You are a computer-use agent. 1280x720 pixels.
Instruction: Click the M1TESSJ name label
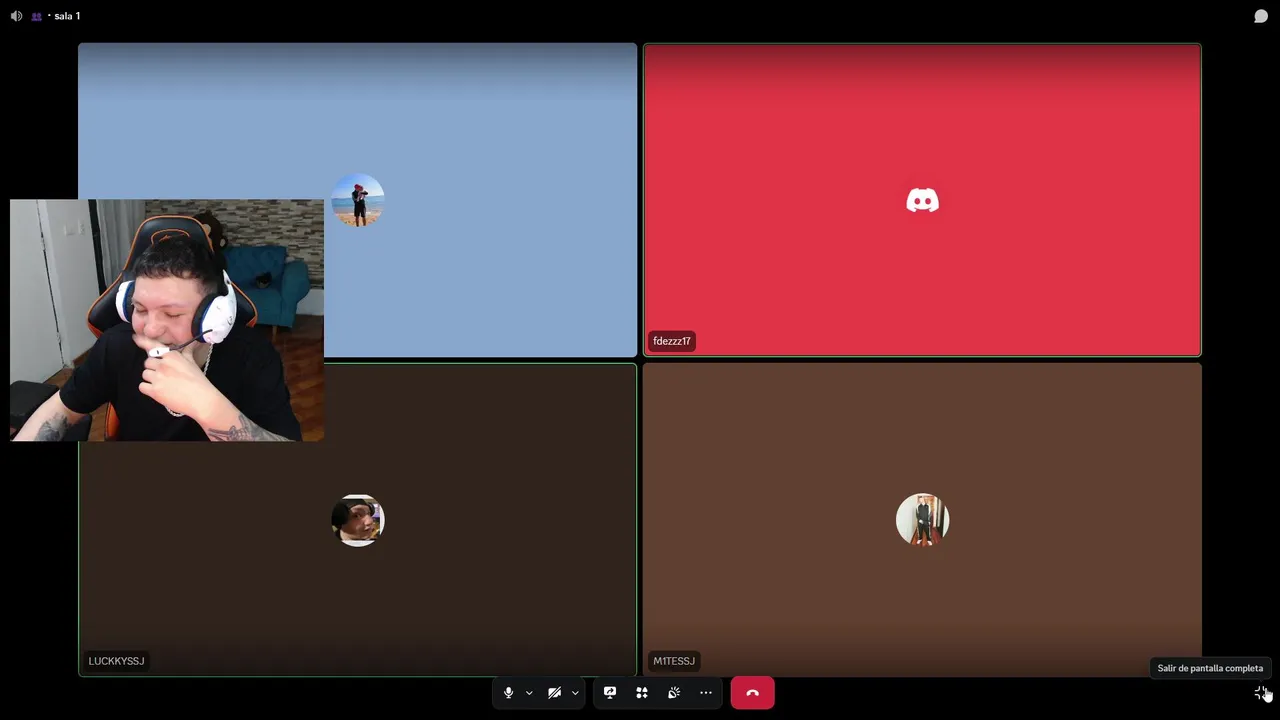pyautogui.click(x=674, y=661)
